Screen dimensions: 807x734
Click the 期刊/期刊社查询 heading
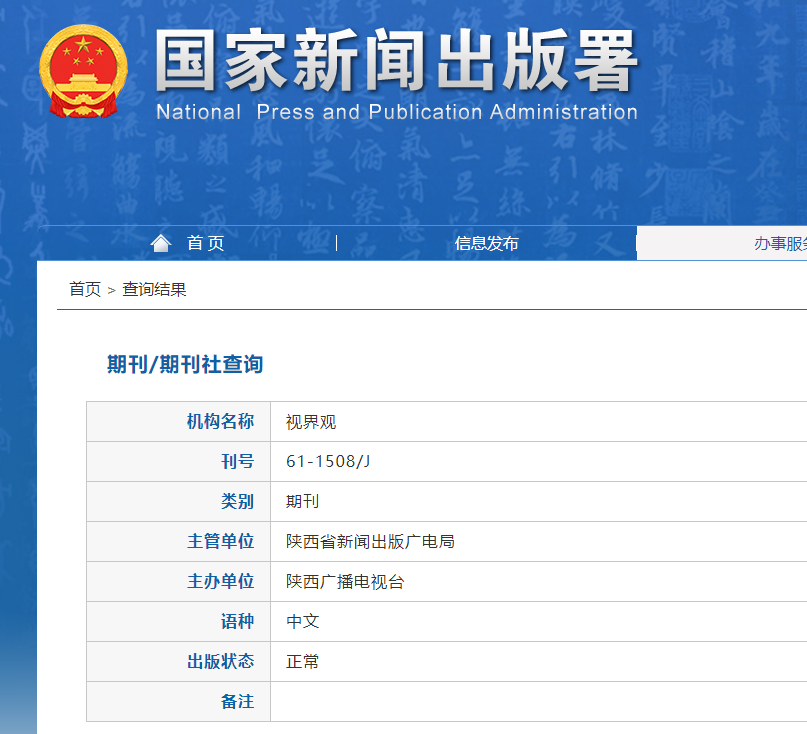click(185, 365)
